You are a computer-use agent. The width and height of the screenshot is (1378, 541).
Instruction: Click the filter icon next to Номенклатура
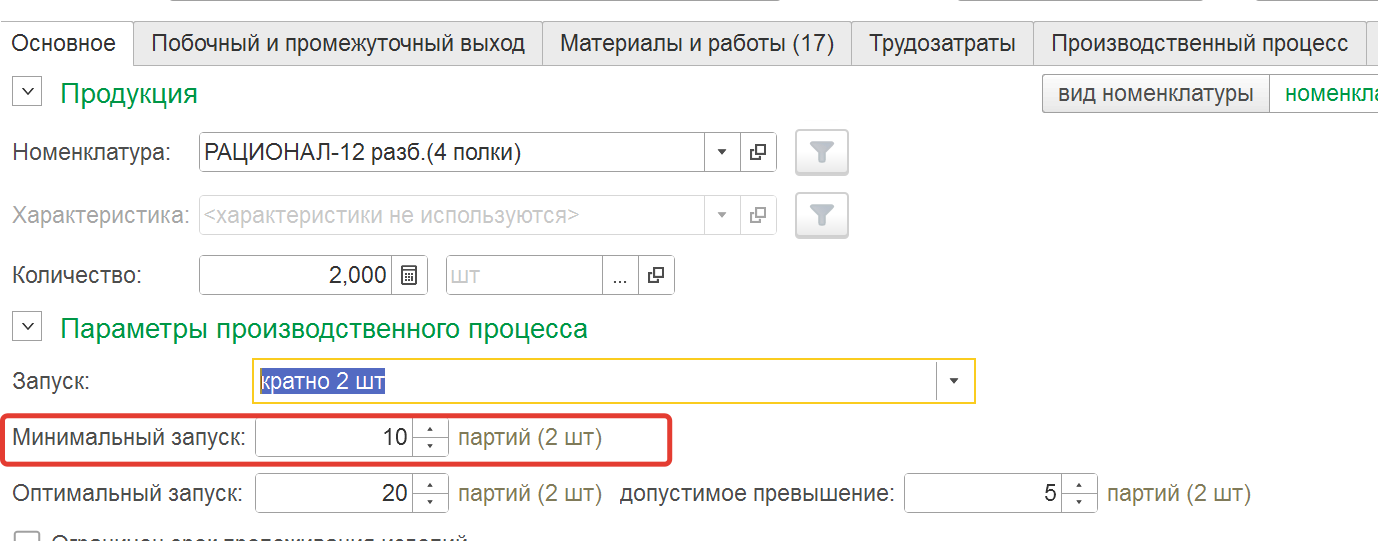pos(821,153)
